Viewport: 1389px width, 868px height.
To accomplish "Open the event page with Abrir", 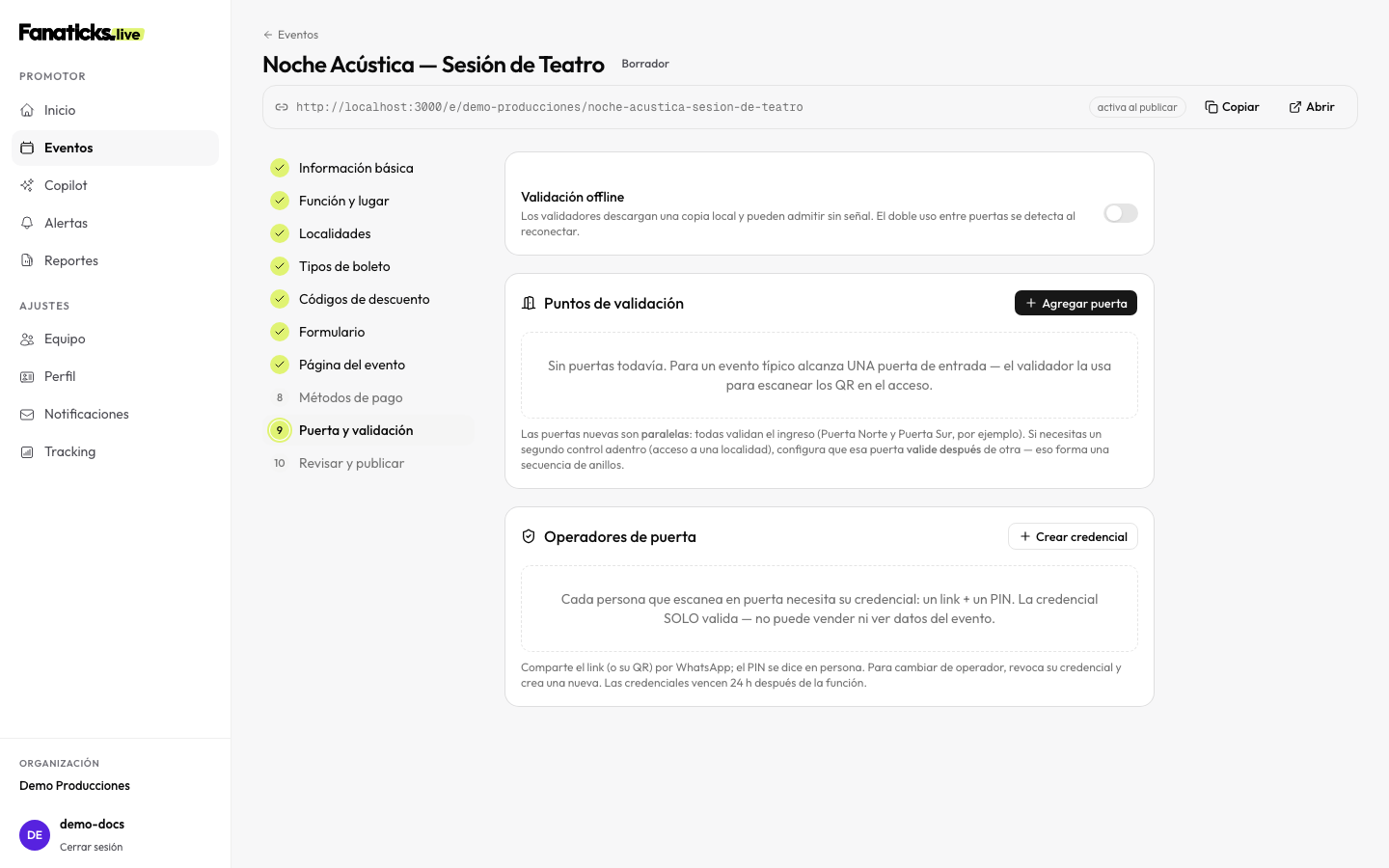I will (x=1312, y=107).
